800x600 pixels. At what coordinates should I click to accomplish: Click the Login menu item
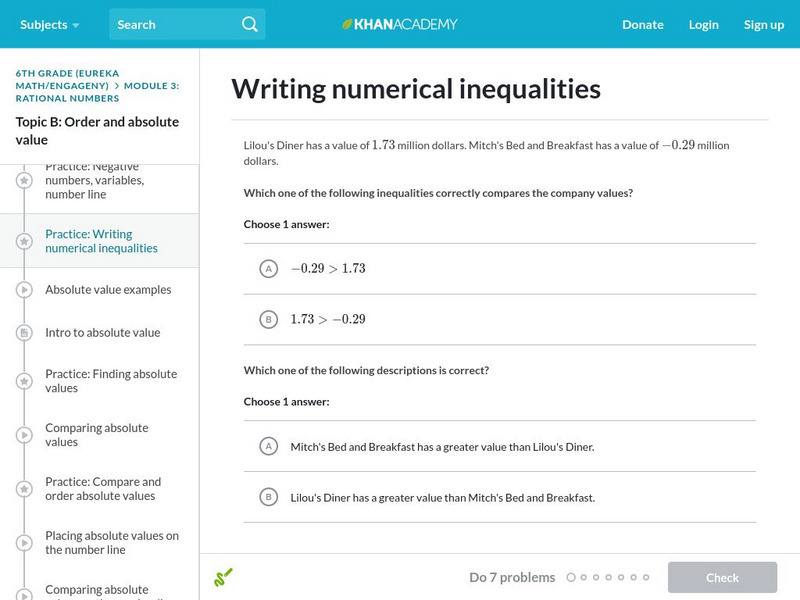(703, 24)
